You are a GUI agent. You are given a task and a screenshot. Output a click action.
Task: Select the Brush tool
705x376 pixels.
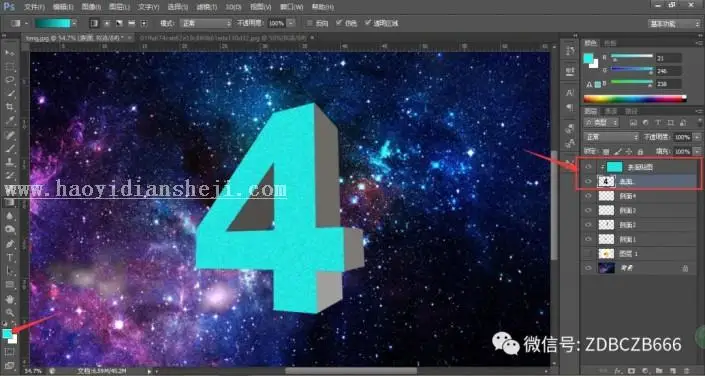pyautogui.click(x=9, y=148)
